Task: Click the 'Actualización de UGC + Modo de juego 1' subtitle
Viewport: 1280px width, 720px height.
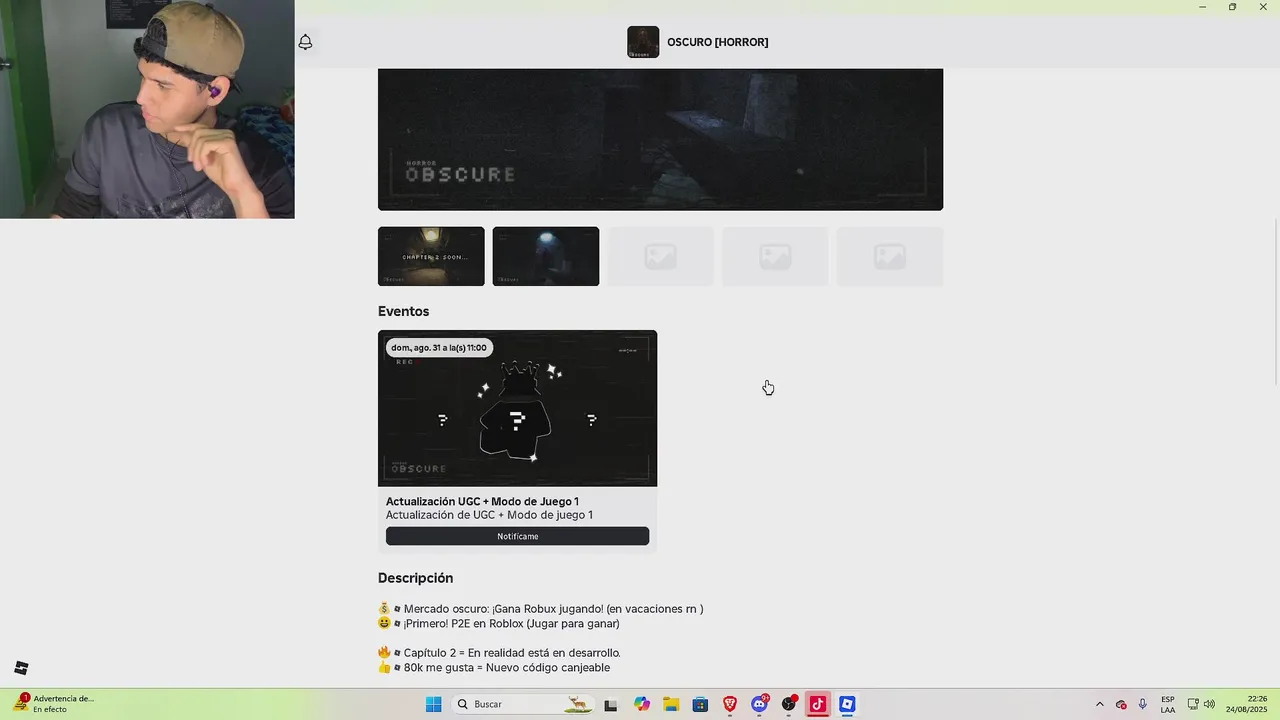Action: tap(489, 515)
